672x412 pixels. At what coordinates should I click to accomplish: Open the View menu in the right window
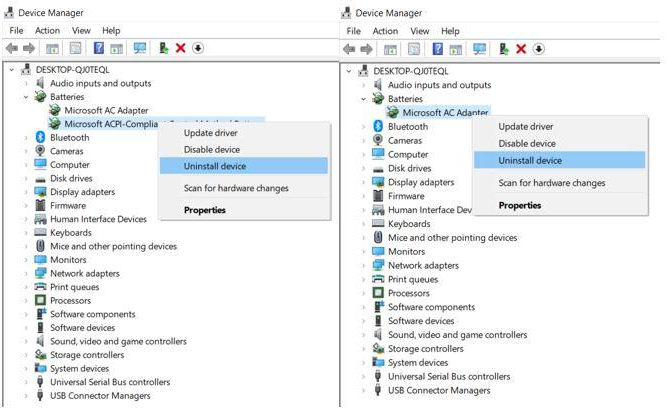coord(420,31)
